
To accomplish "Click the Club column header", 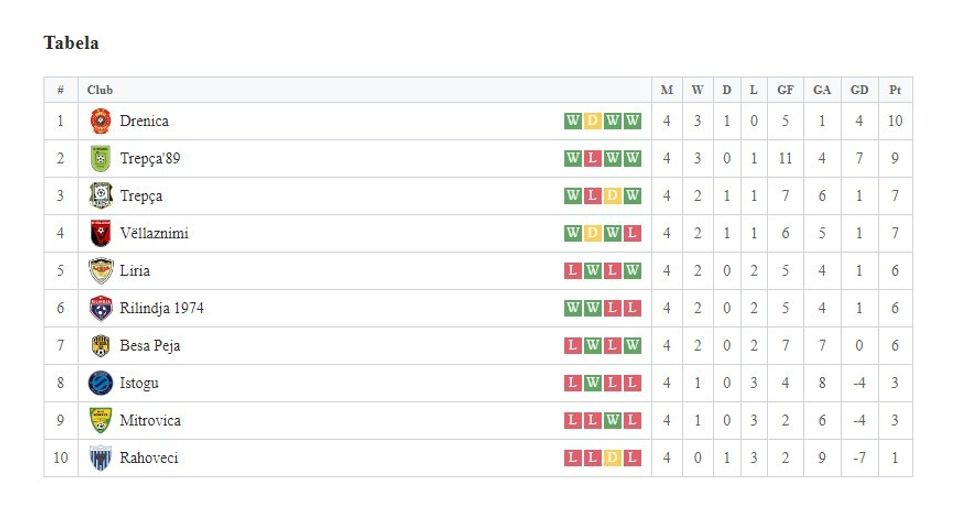I will [100, 90].
